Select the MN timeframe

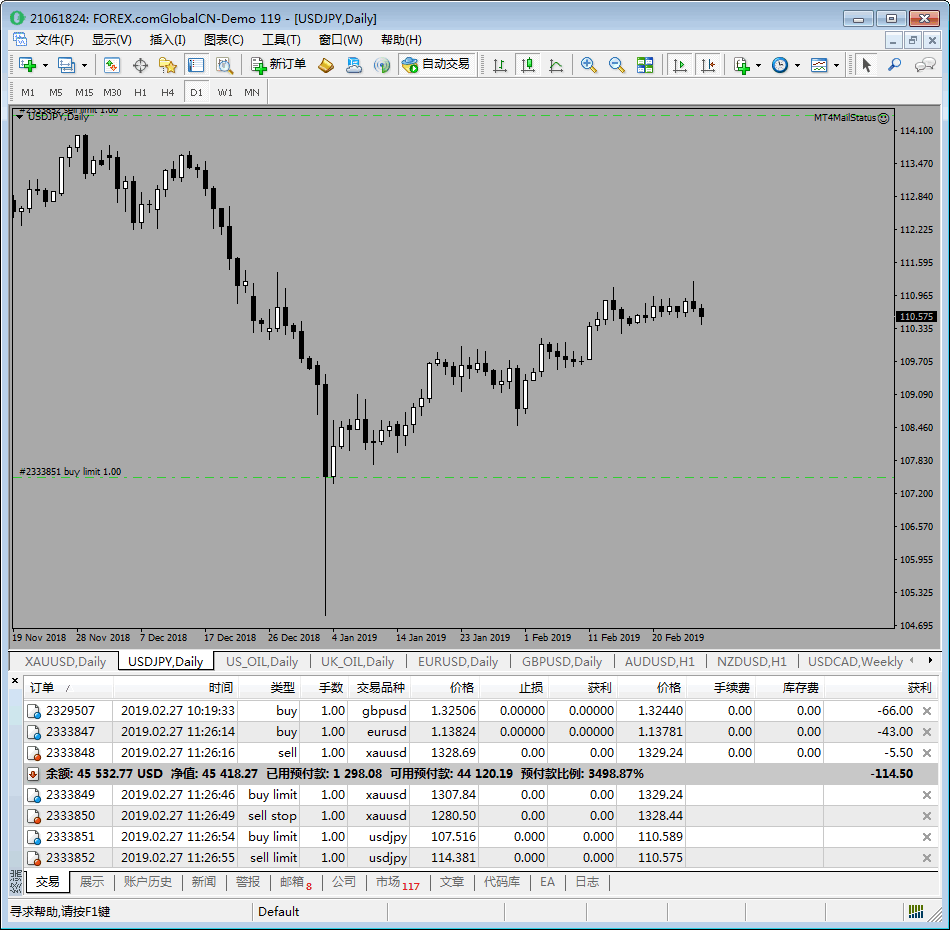click(252, 93)
